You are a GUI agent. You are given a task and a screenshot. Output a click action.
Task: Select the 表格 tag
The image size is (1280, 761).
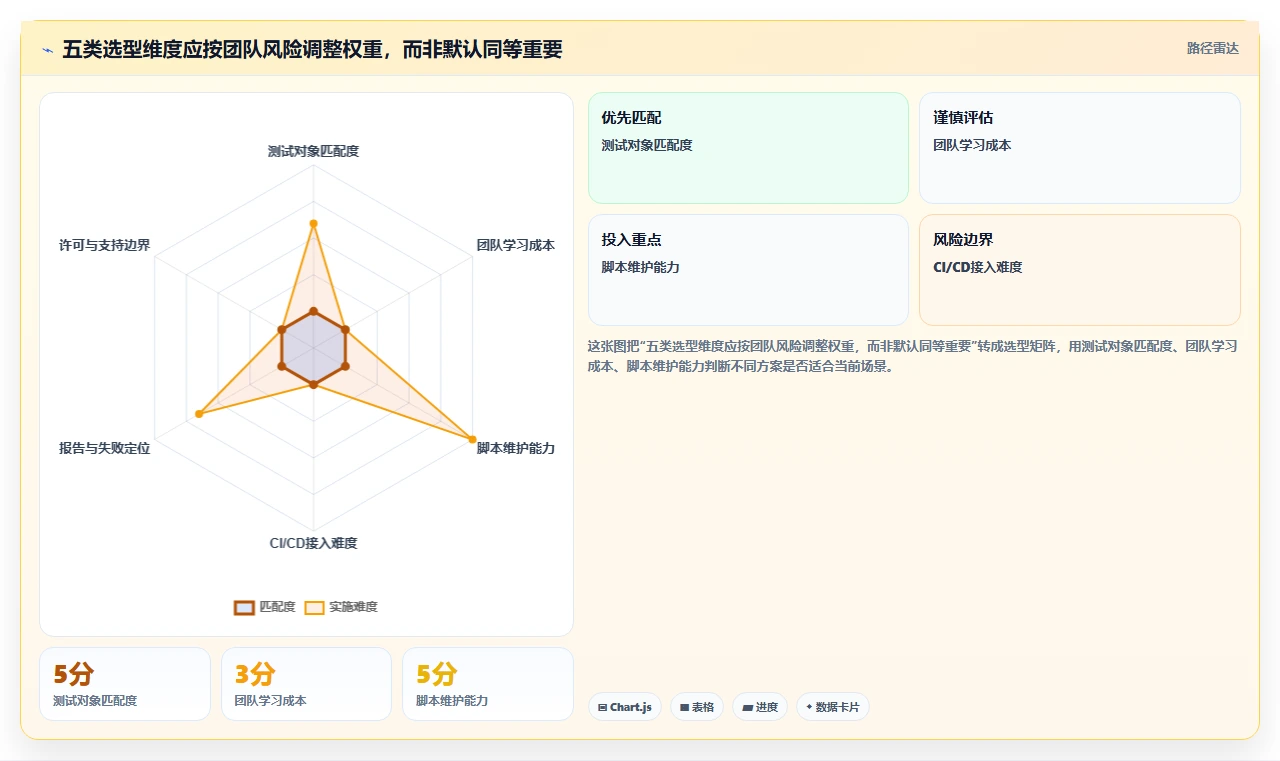[x=697, y=707]
